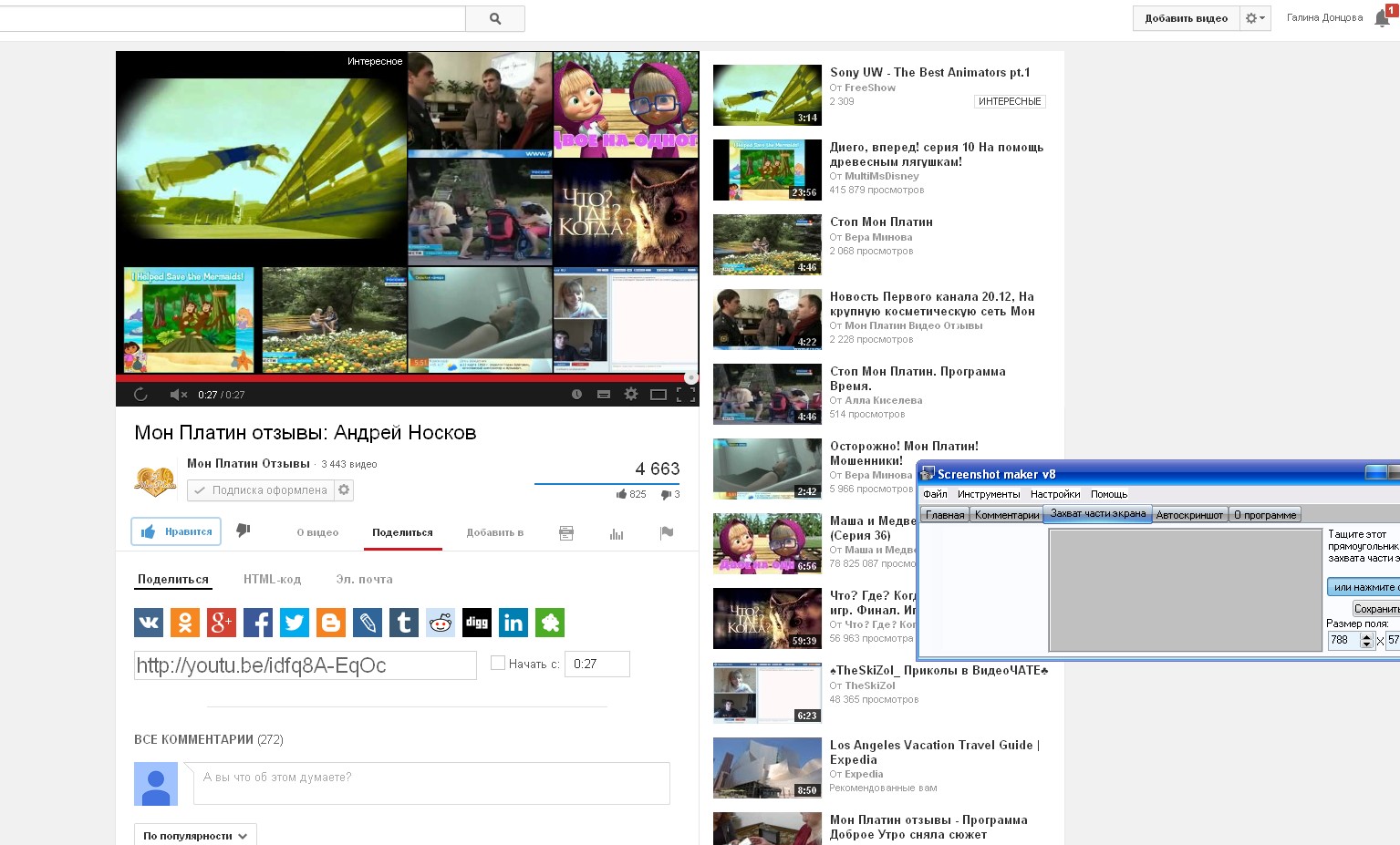Viewport: 1400px width, 845px height.
Task: Open the Los Angeles Vacation Travel Guide title link
Action: pyautogui.click(x=935, y=752)
